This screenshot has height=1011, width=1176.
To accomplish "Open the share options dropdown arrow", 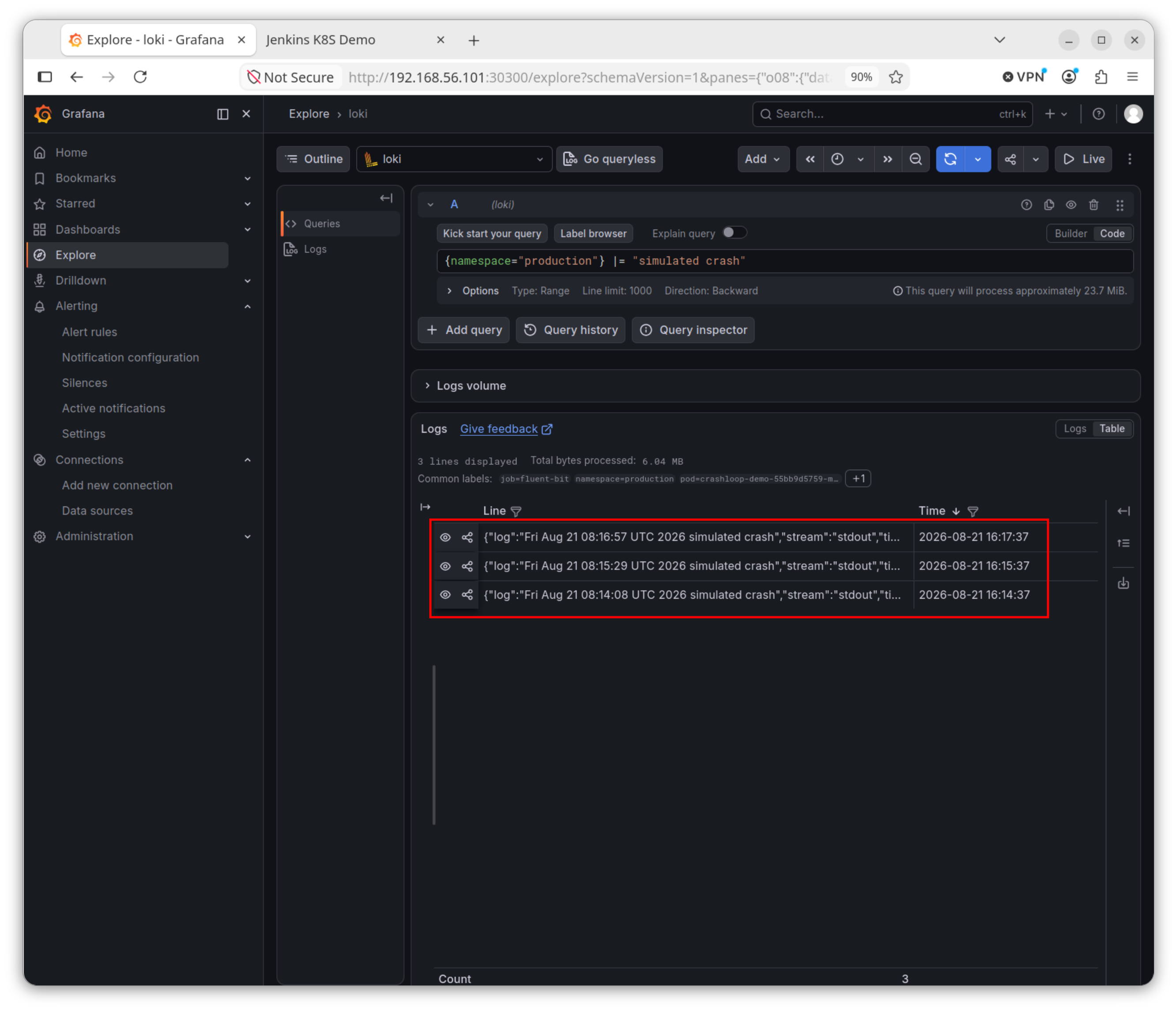I will [x=1036, y=159].
